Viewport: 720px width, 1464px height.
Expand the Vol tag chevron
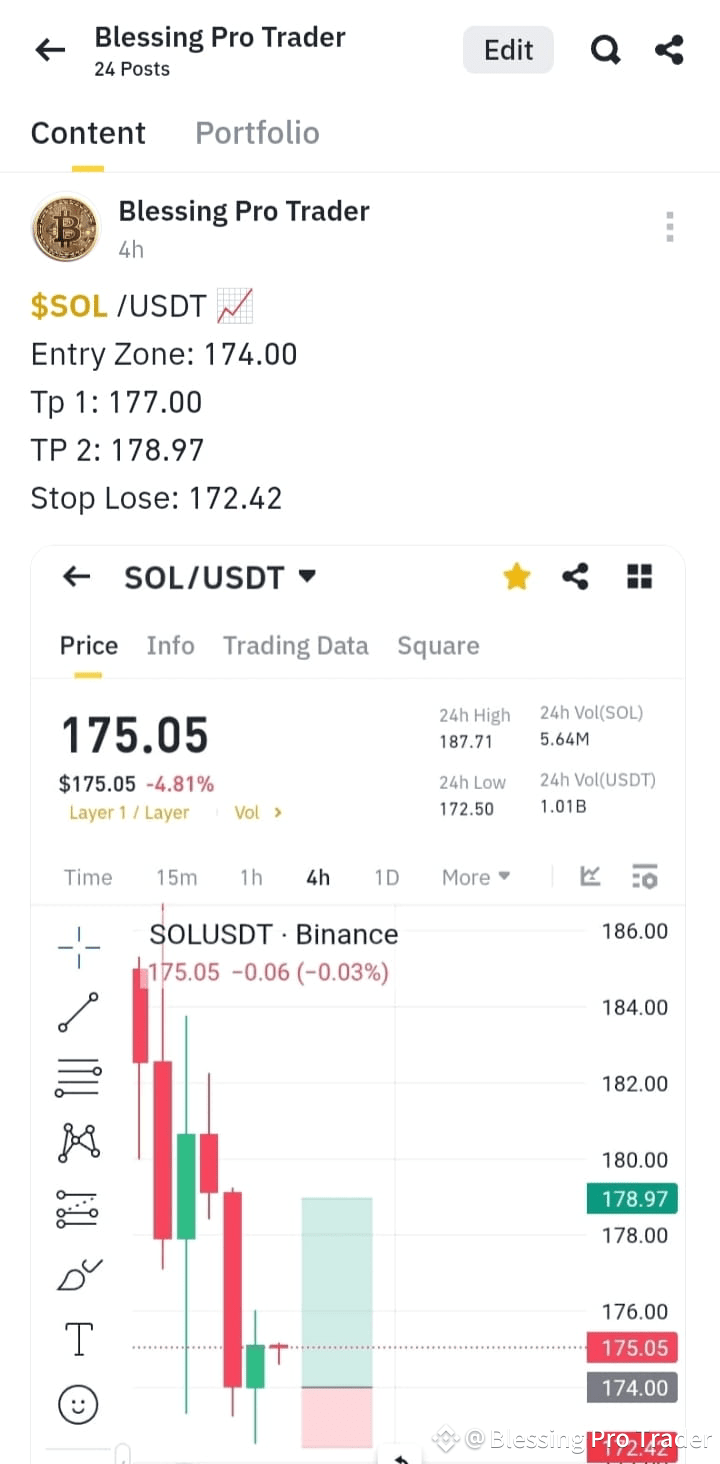(x=278, y=812)
